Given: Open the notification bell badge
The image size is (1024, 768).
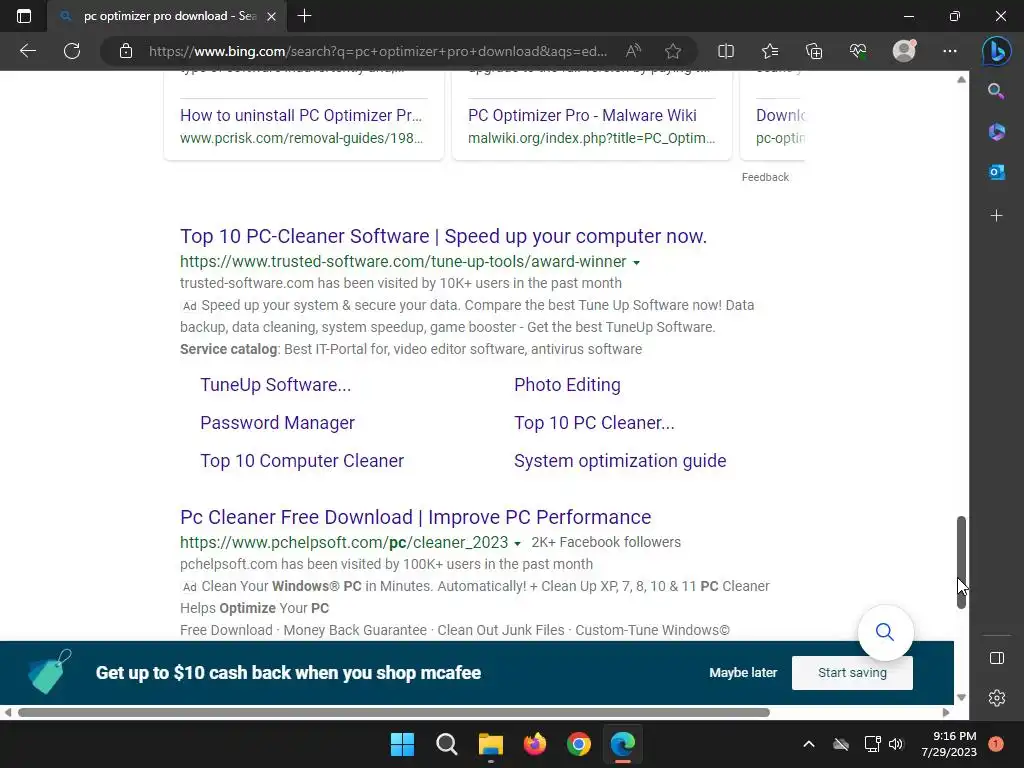Looking at the screenshot, I should pos(996,744).
